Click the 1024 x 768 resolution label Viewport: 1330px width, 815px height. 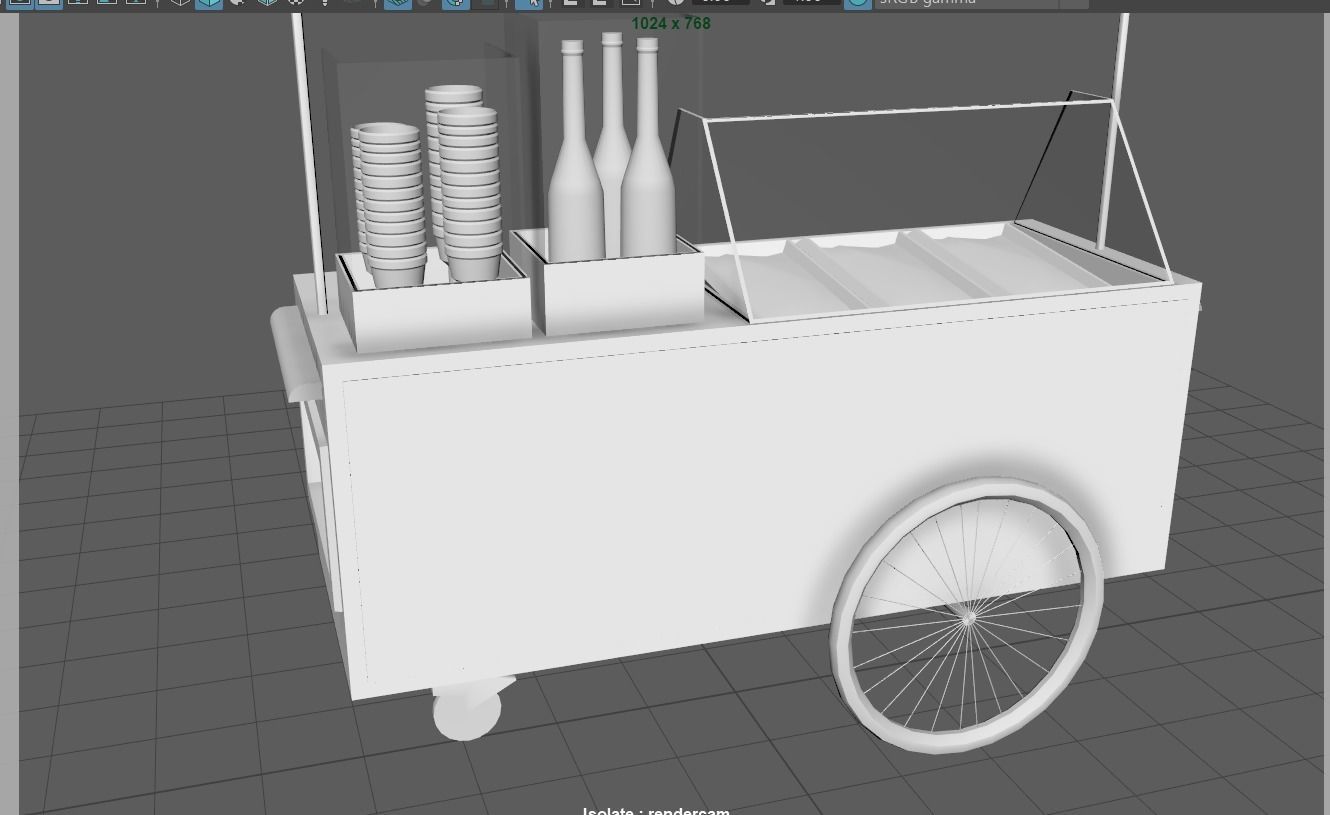point(671,23)
